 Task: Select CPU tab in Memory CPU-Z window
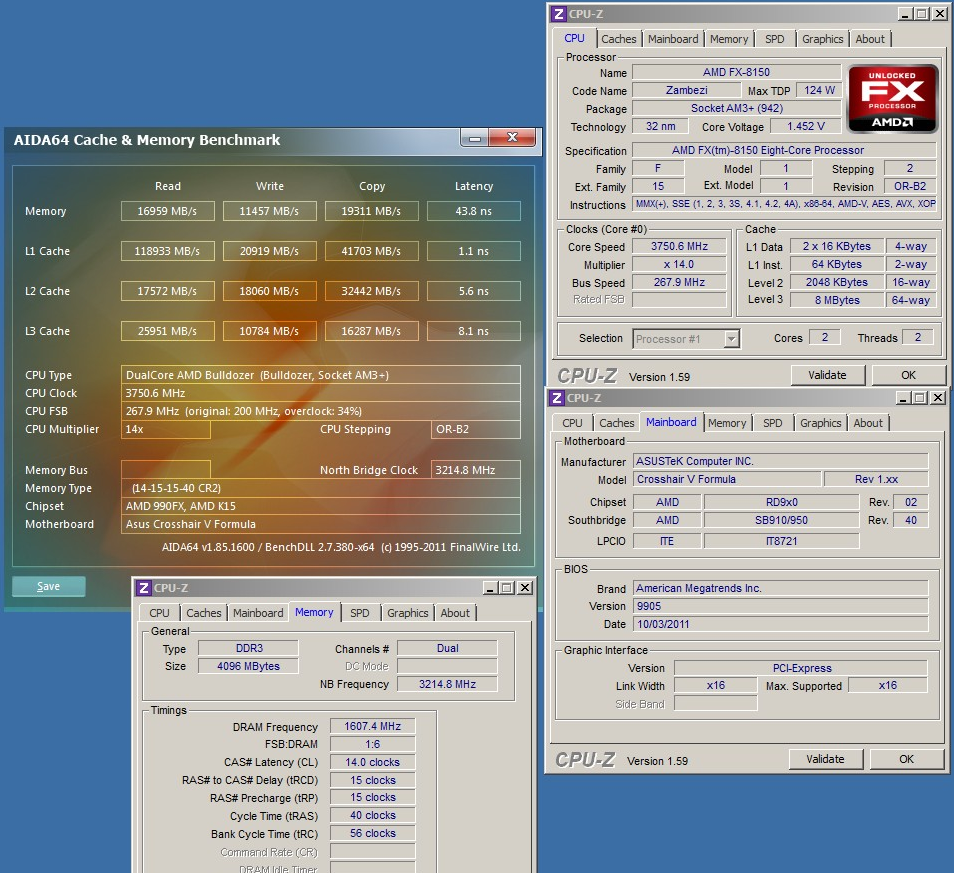pos(159,613)
